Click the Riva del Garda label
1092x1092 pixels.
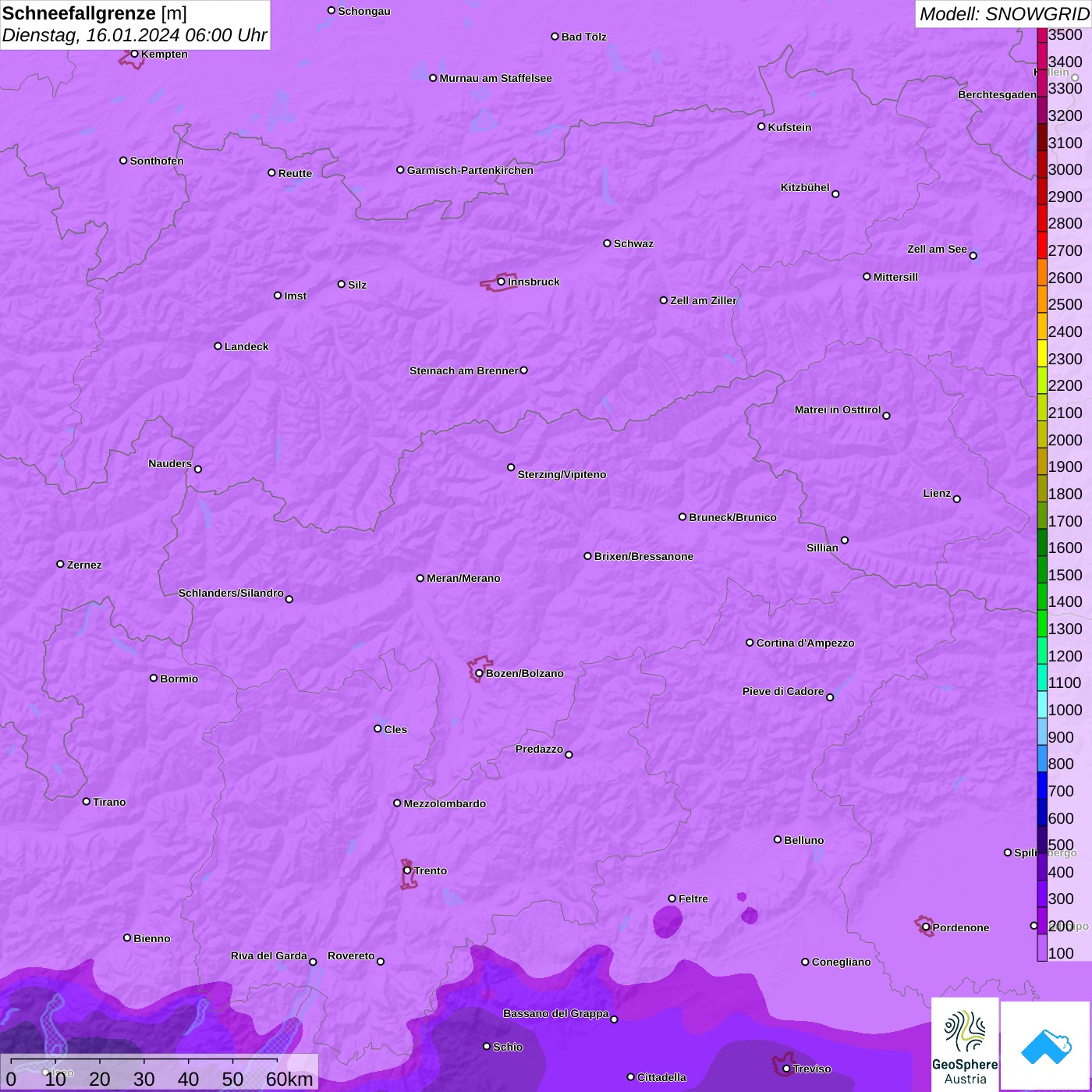tap(269, 955)
